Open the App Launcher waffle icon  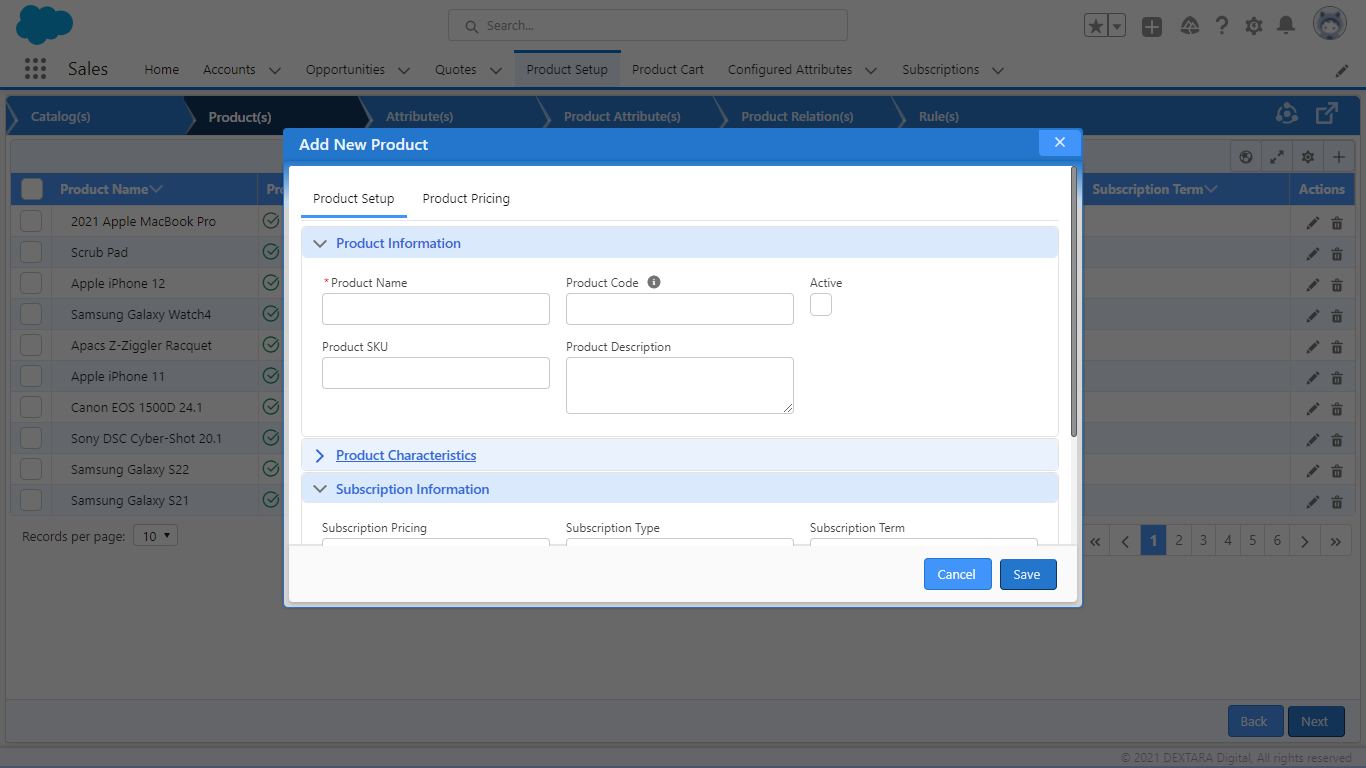click(x=34, y=68)
